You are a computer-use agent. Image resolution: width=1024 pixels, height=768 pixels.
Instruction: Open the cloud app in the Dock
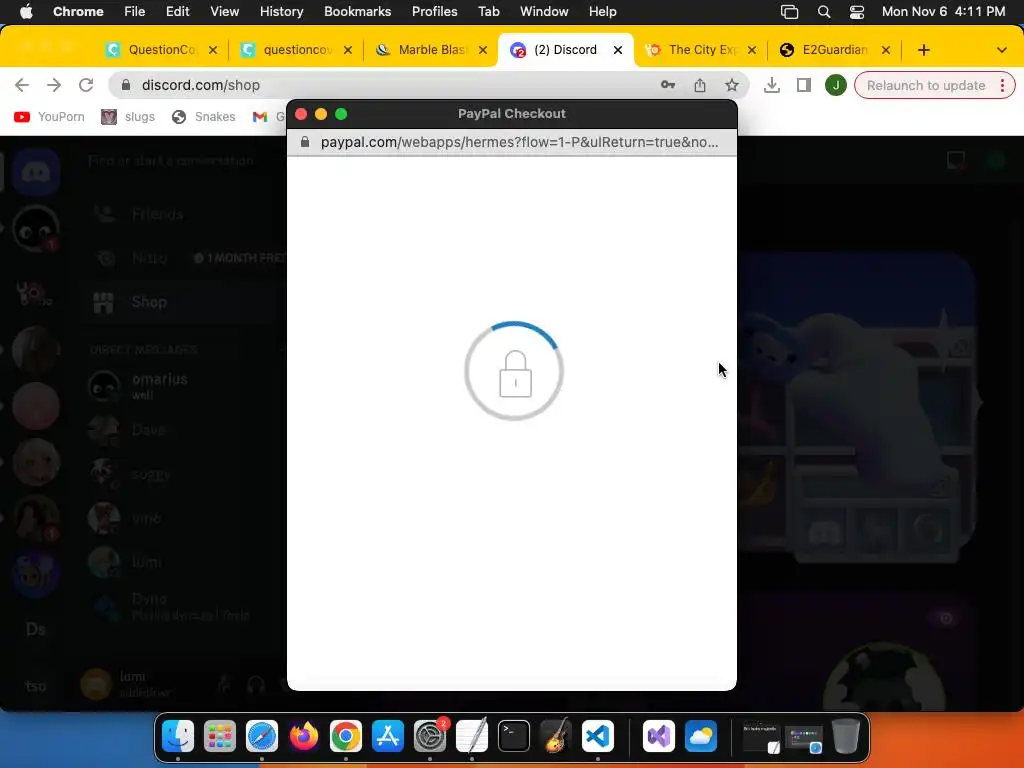pyautogui.click(x=701, y=736)
